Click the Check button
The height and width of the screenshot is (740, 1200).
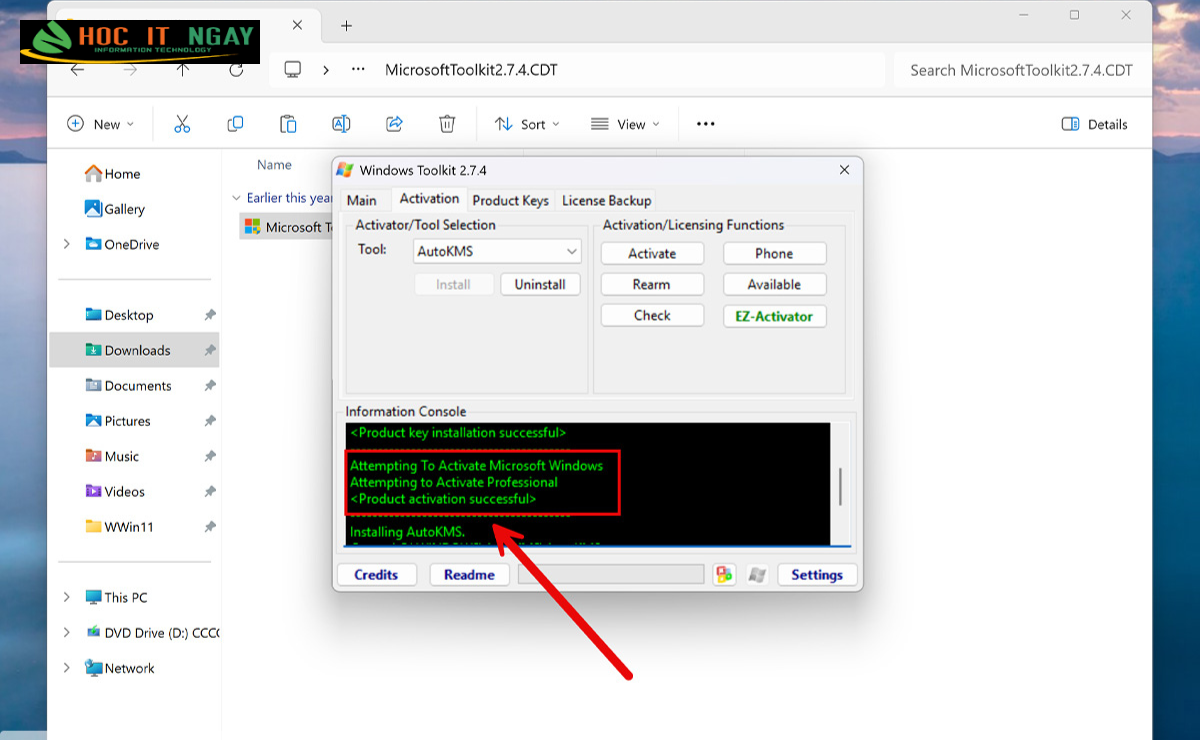(x=652, y=316)
